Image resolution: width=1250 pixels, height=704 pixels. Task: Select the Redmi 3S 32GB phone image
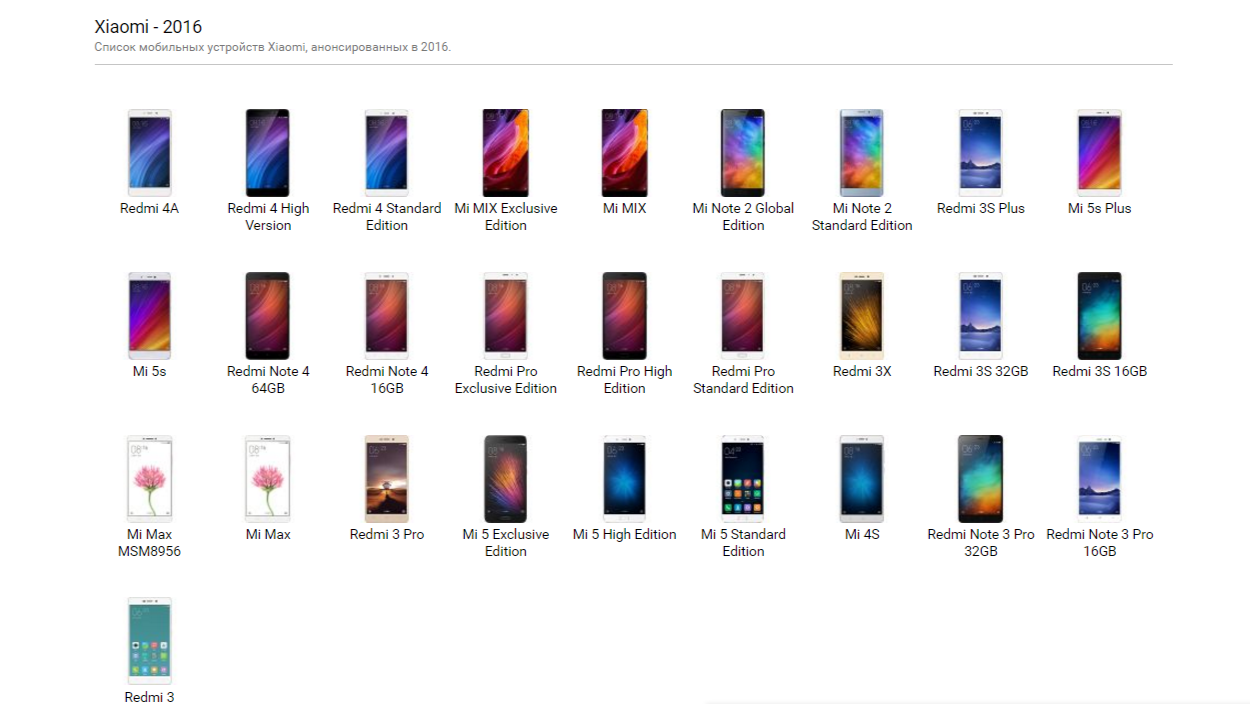[x=981, y=316]
